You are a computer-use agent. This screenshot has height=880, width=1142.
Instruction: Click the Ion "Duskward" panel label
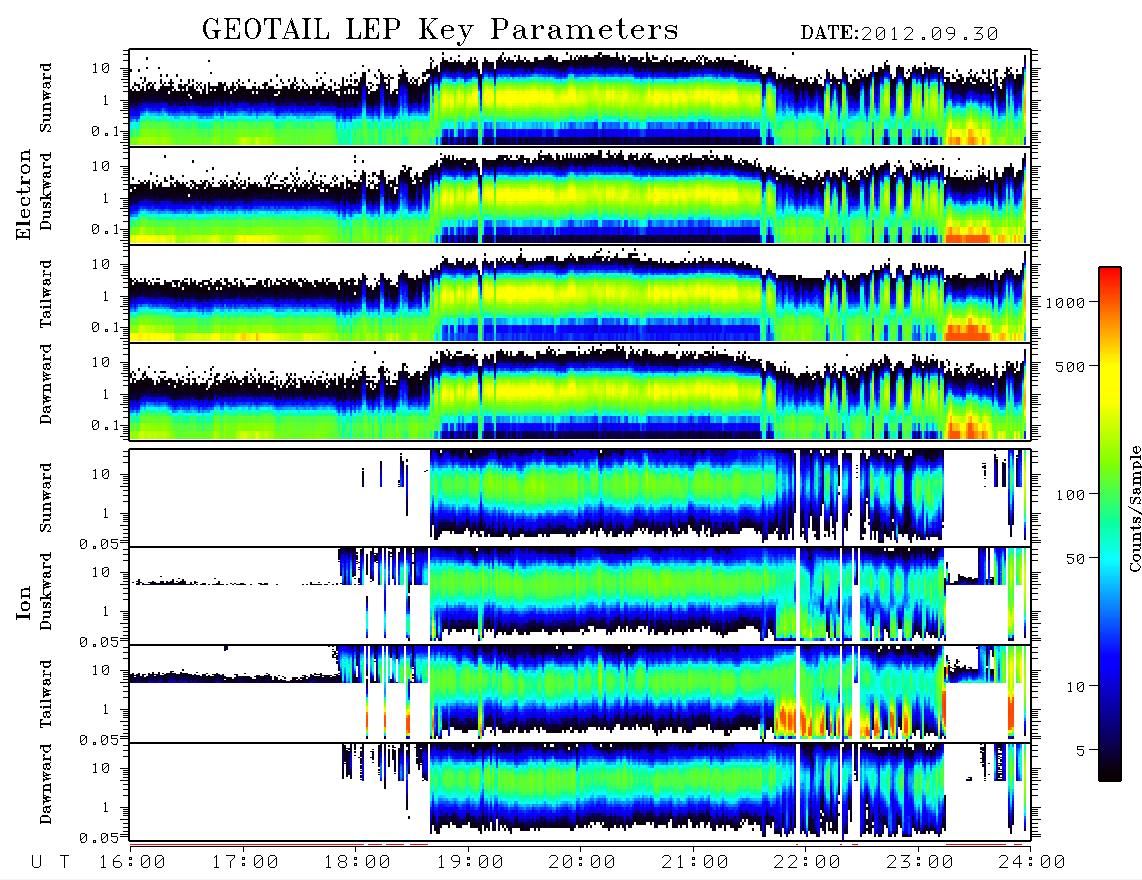(46, 592)
